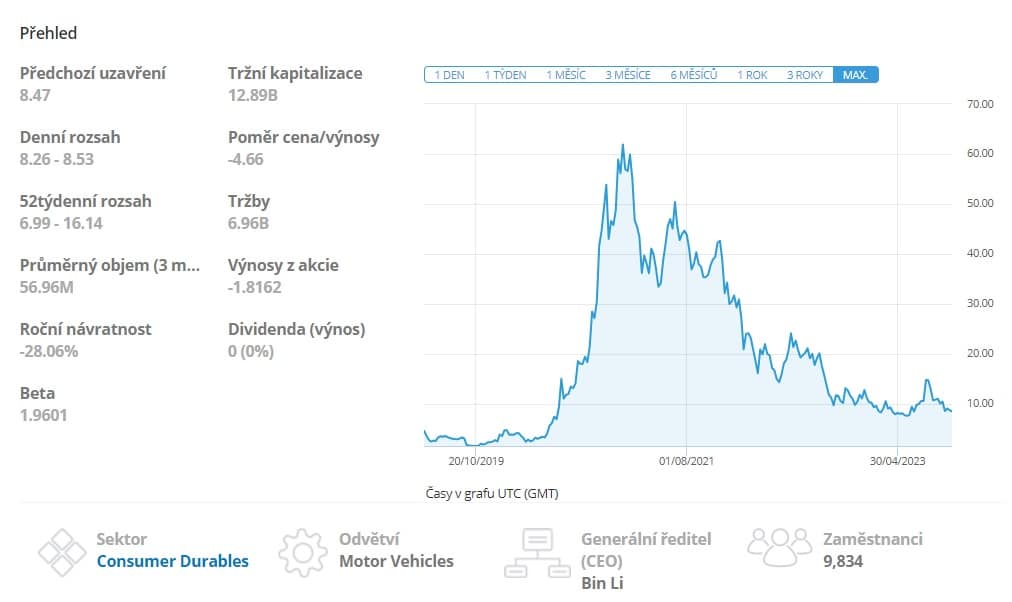Select the 3 ROKY chart period
The height and width of the screenshot is (602, 1012).
click(806, 74)
